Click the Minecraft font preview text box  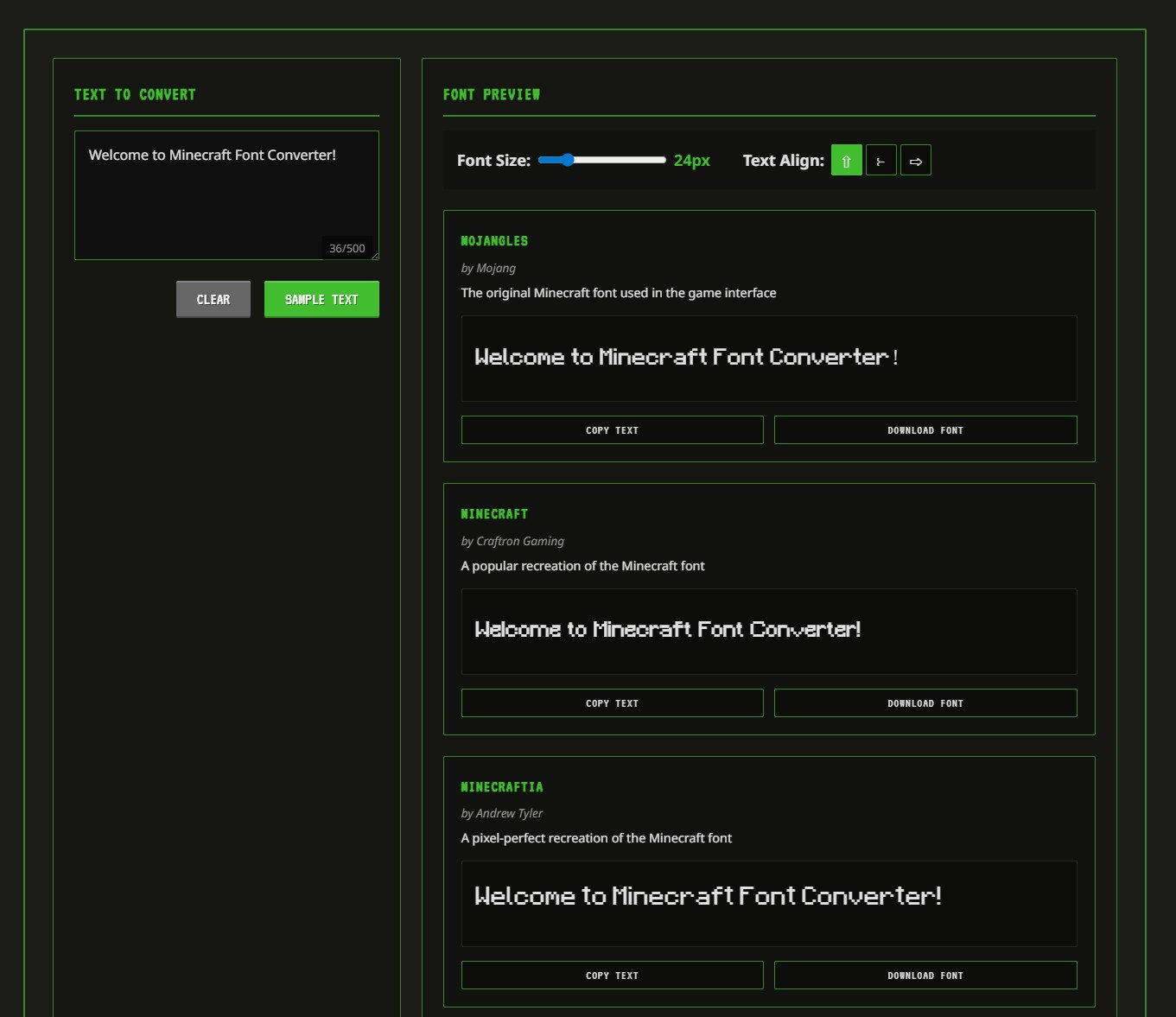pyautogui.click(x=769, y=631)
